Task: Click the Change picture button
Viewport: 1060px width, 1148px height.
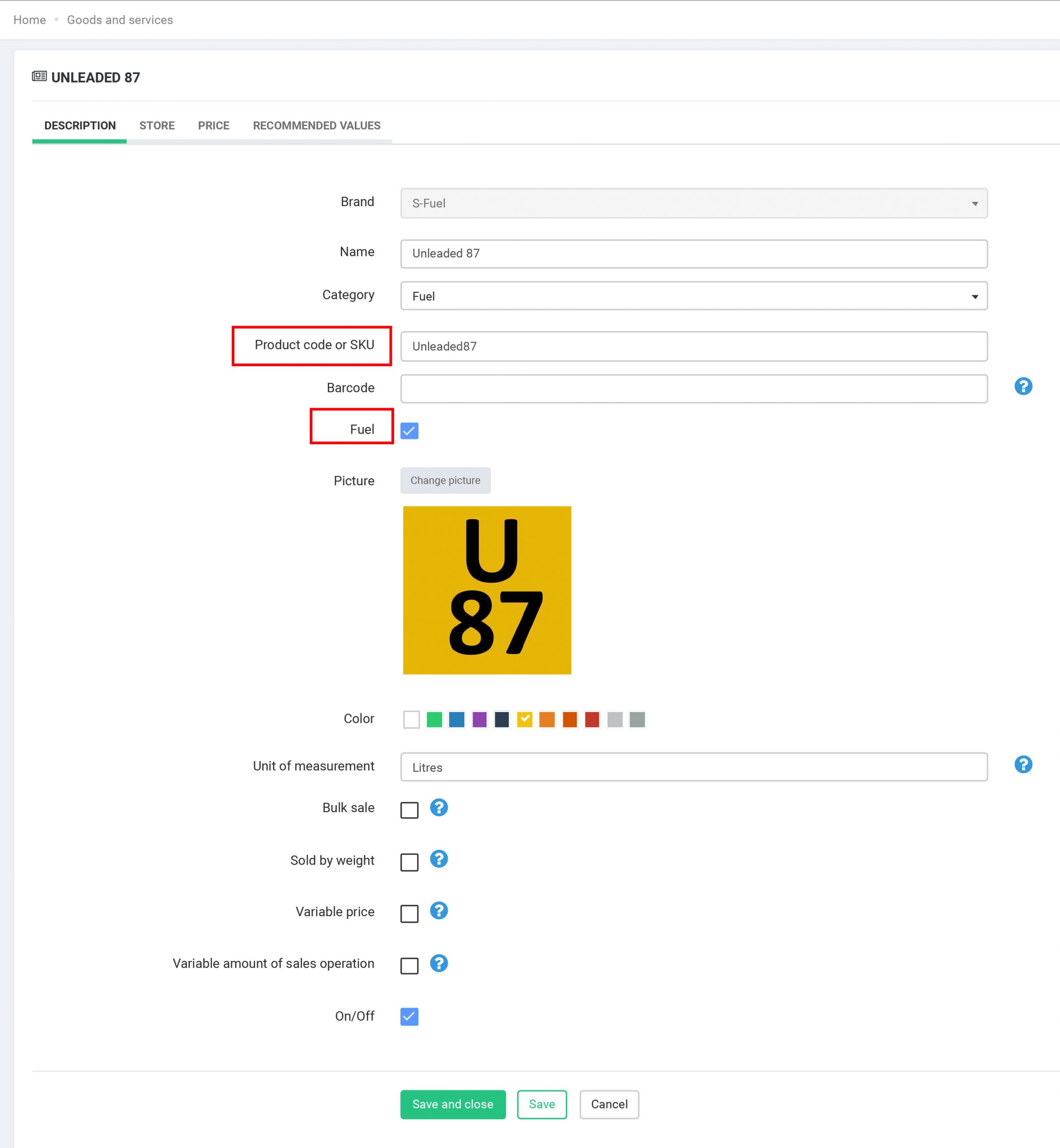Action: pyautogui.click(x=445, y=480)
